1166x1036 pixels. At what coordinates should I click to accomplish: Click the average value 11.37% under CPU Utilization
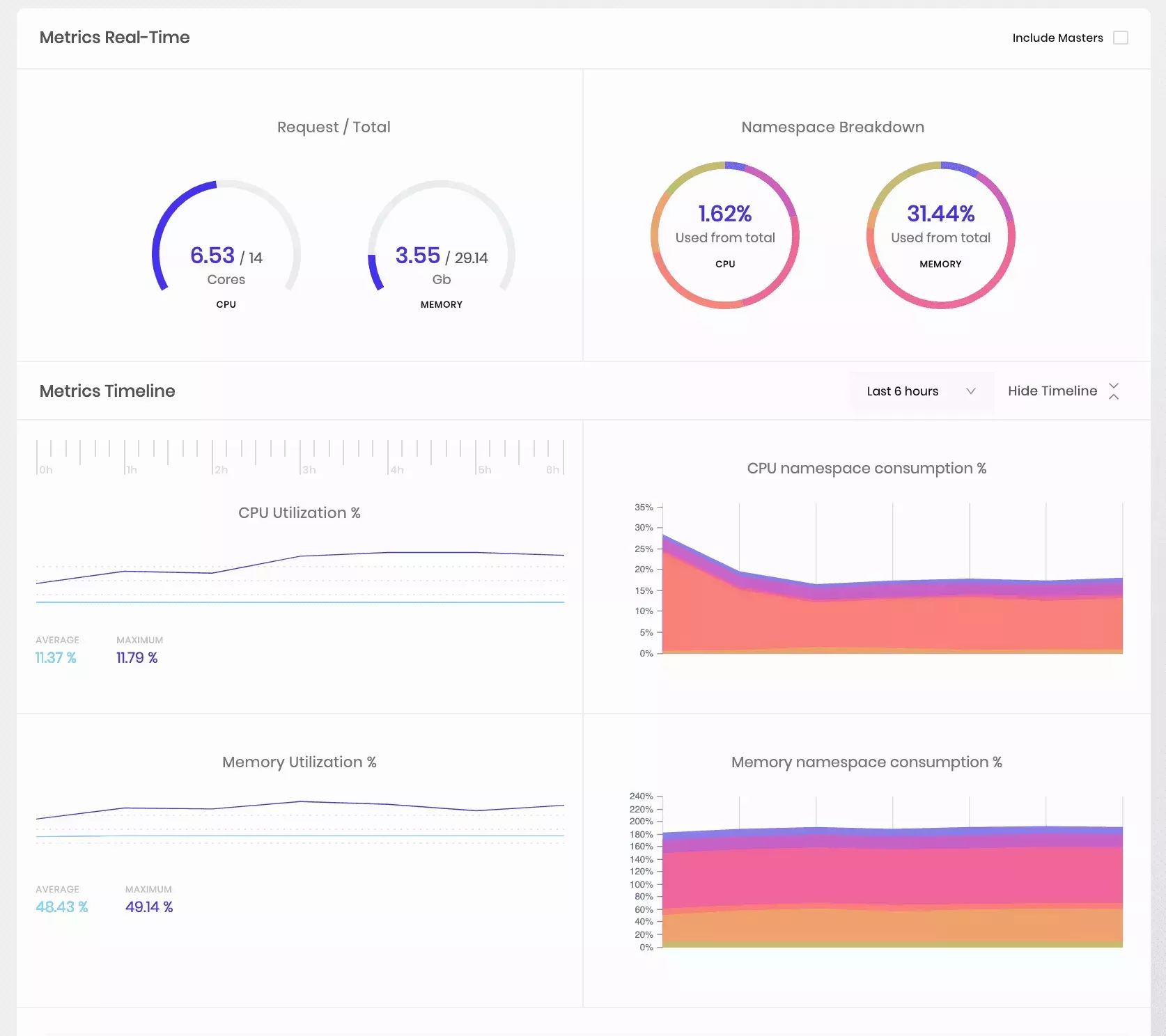point(56,657)
